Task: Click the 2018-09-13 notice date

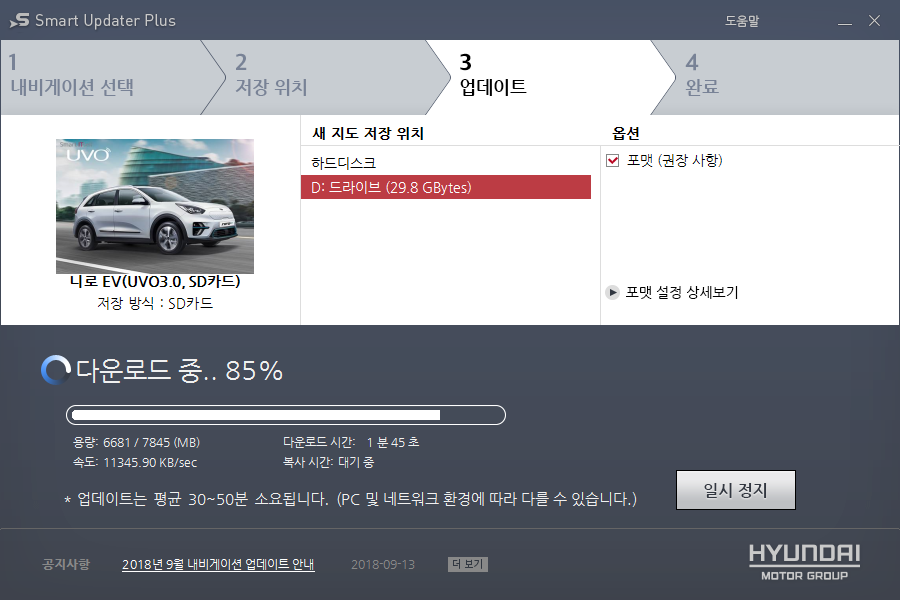Action: click(383, 564)
